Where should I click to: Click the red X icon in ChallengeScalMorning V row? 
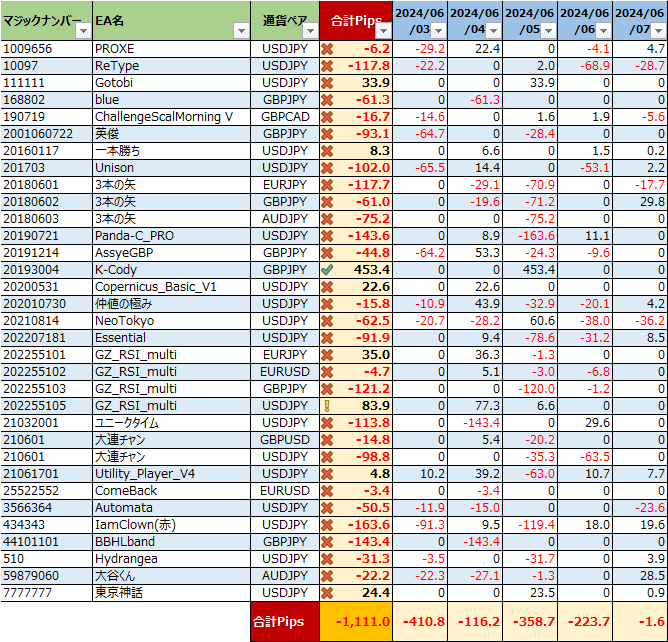pyautogui.click(x=327, y=117)
